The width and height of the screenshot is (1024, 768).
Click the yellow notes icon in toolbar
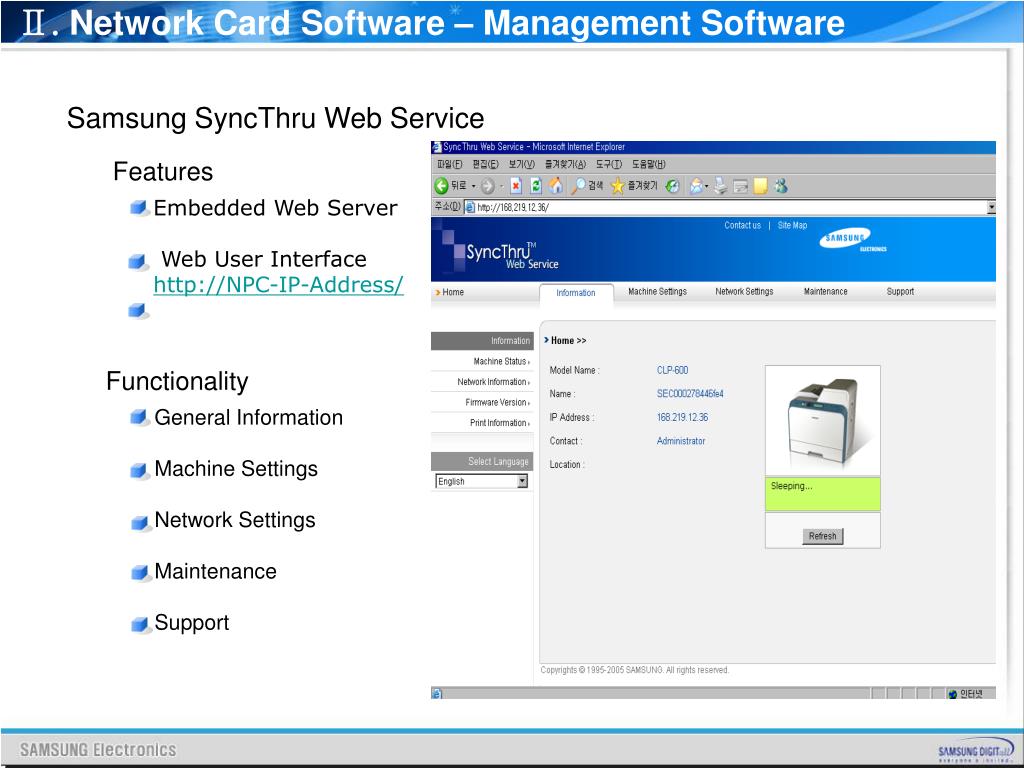[x=760, y=187]
